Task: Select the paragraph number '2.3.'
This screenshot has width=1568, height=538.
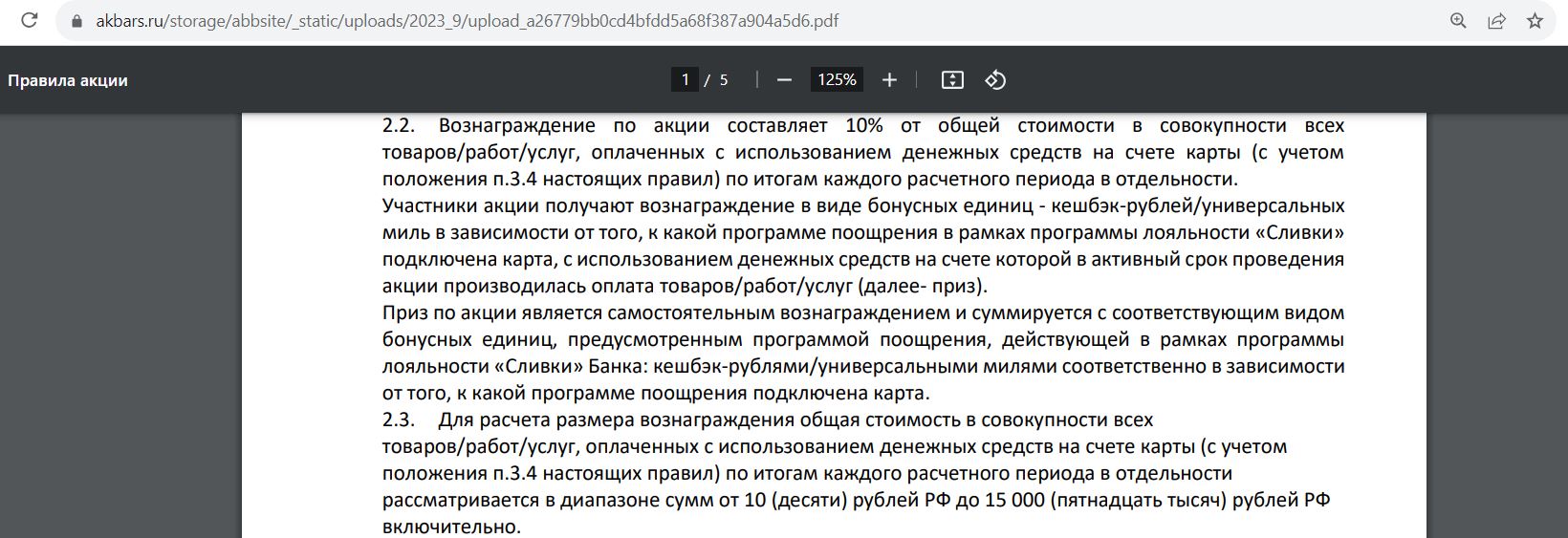Action: point(399,420)
